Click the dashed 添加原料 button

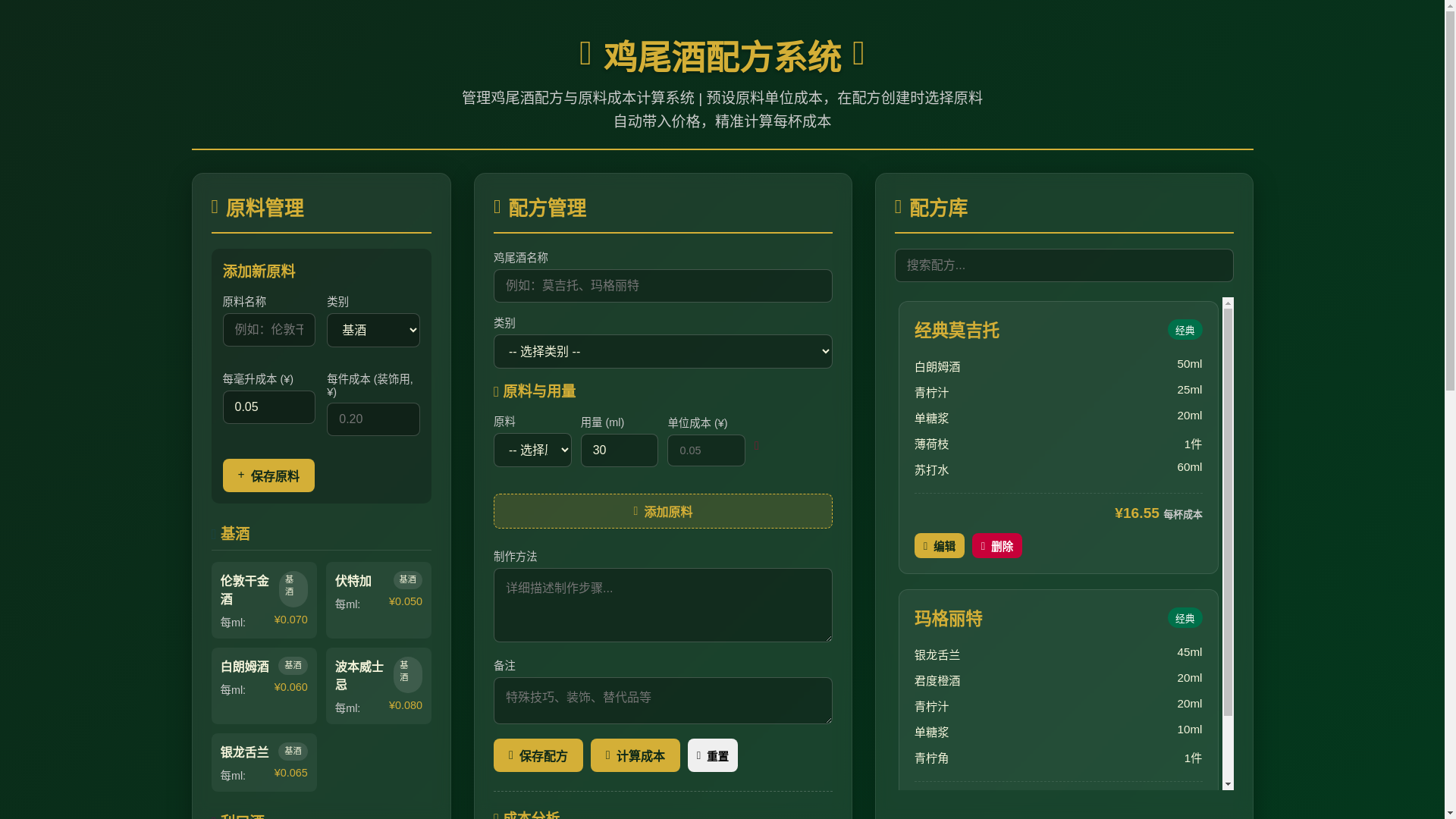(663, 511)
